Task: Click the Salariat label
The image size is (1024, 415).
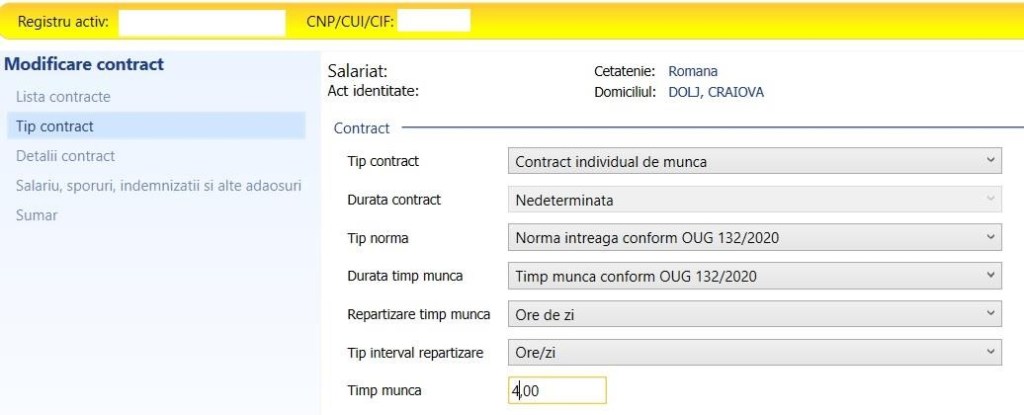Action: (357, 71)
